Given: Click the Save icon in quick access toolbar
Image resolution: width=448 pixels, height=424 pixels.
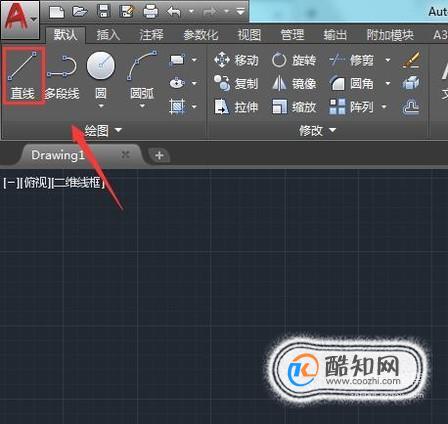Looking at the screenshot, I should point(104,12).
